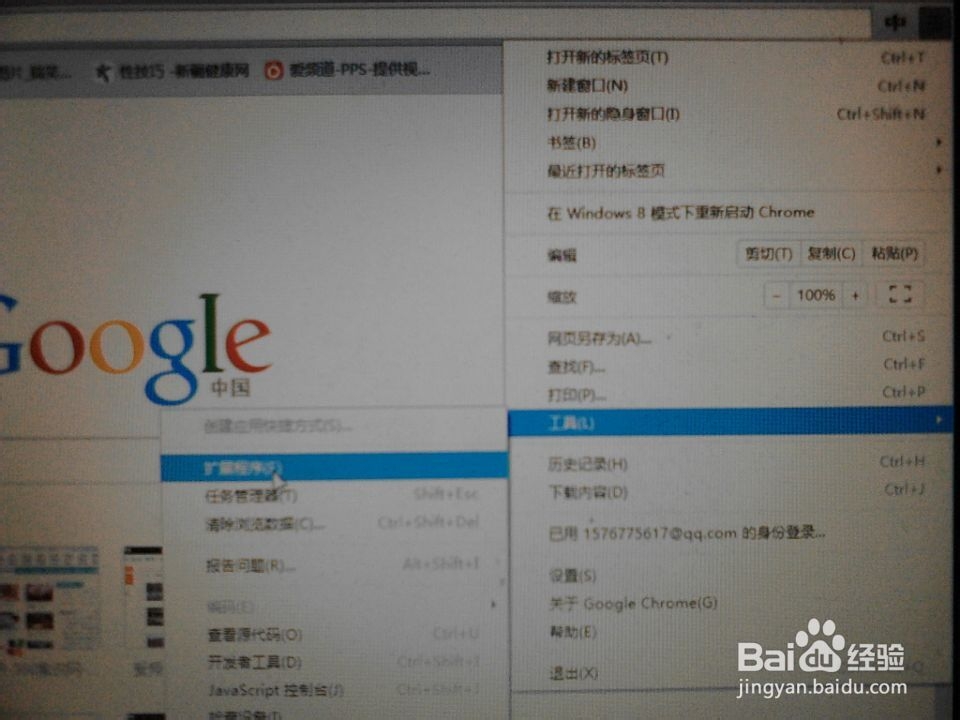This screenshot has width=960, height=720.
Task: Open 打开新的隐身窗口(I)
Action: 728,114
